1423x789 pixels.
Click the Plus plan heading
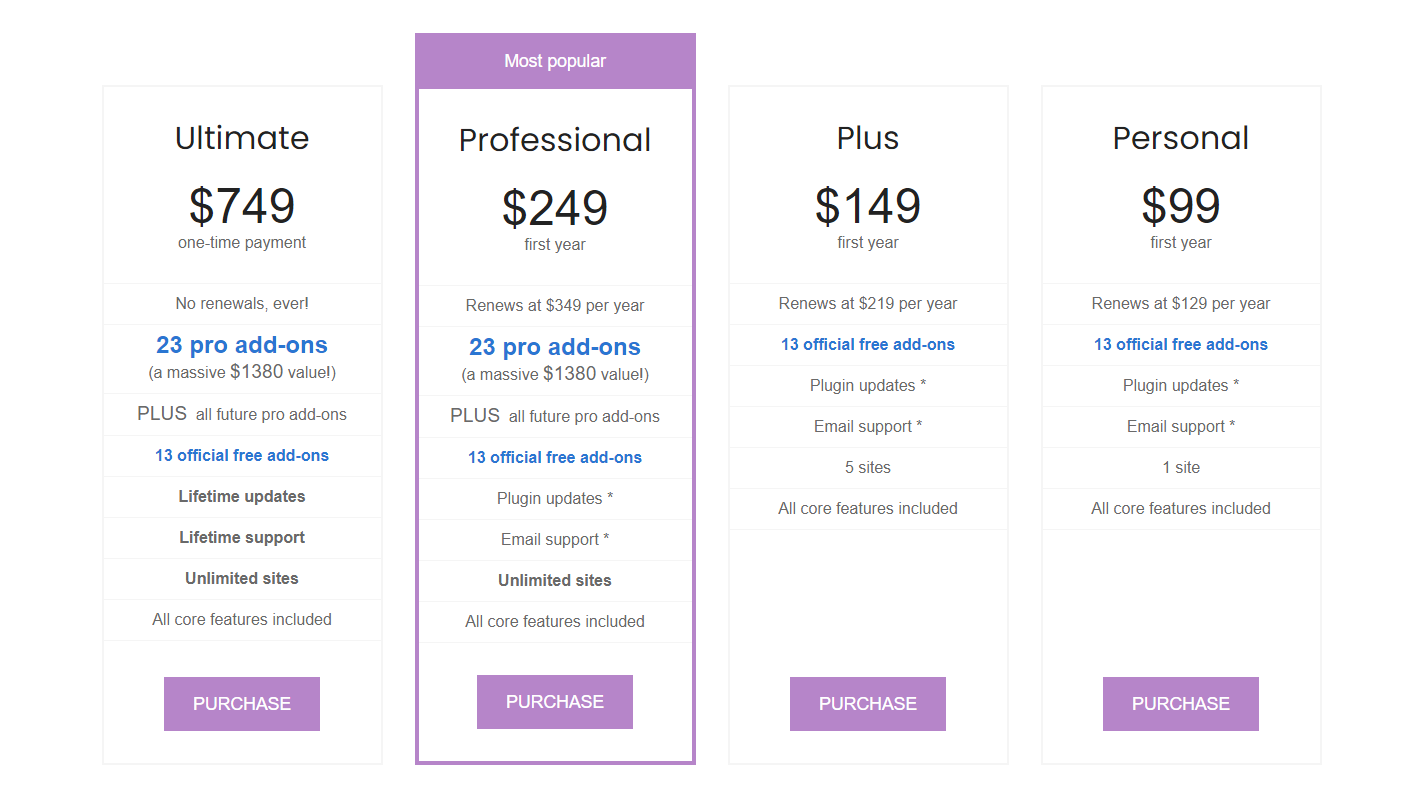[868, 138]
